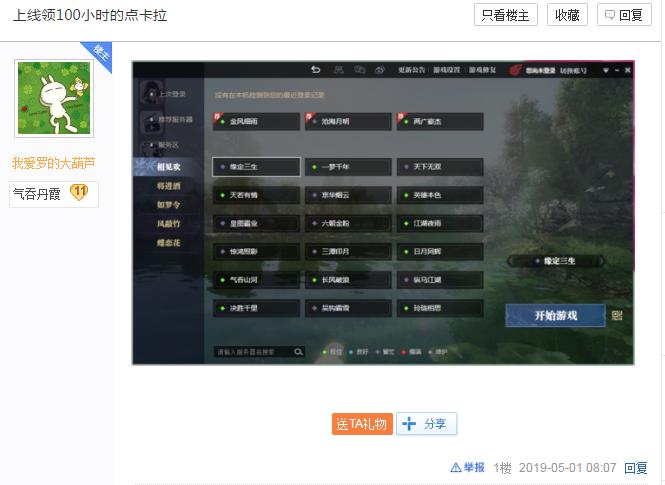Open the poster's rabbit avatar image

(54, 98)
